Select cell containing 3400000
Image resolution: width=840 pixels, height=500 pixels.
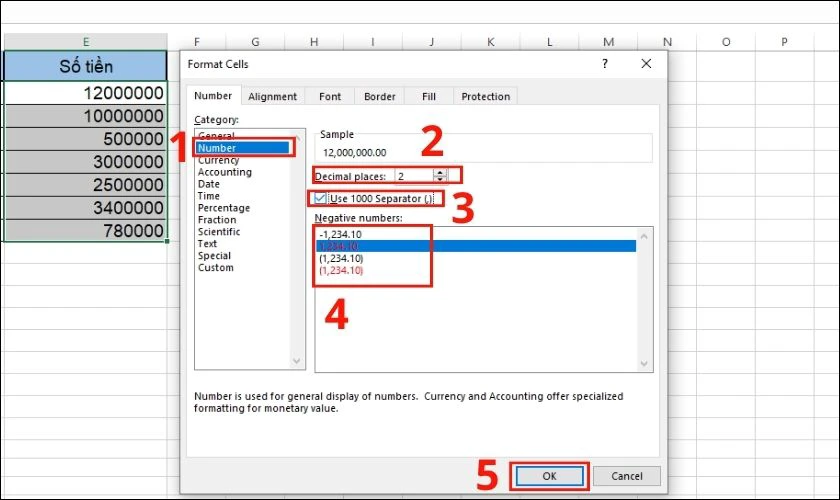point(86,208)
